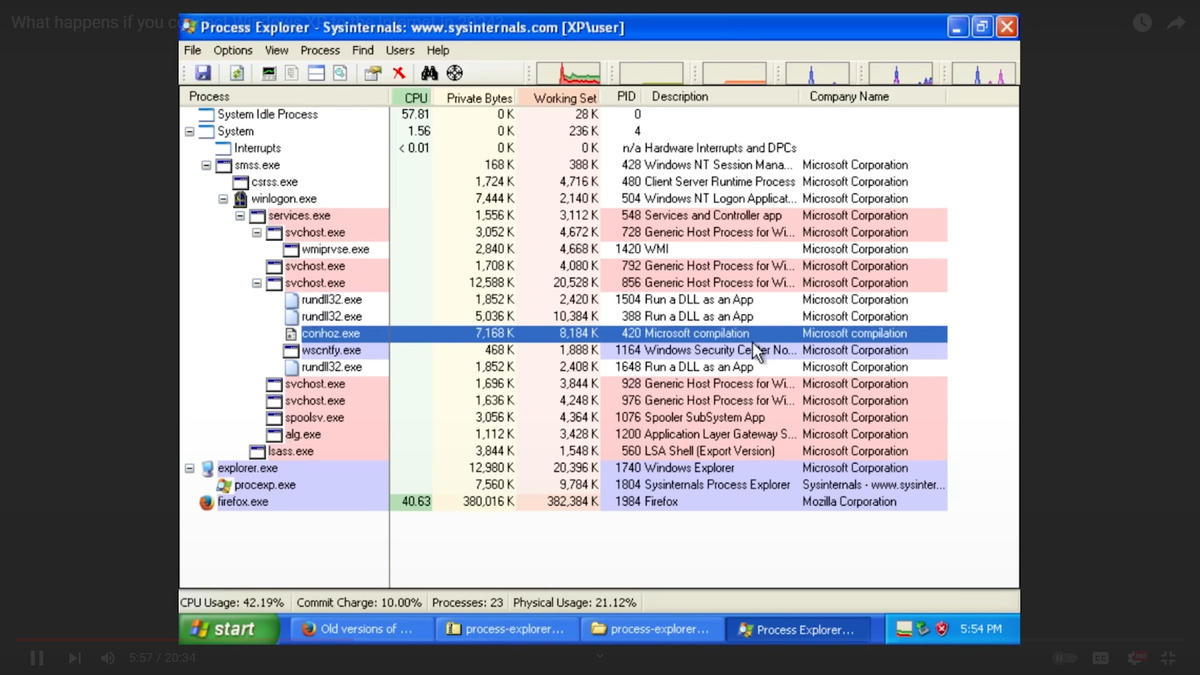Open System Information from the toolbar

(x=269, y=73)
